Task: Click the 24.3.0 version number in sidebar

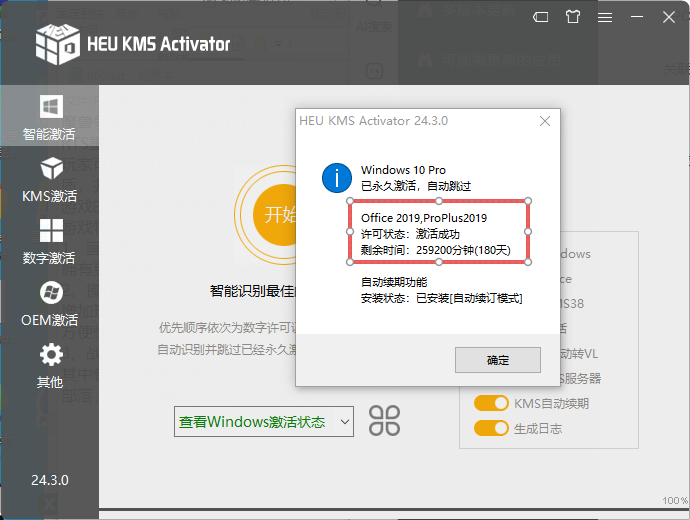Action: pos(50,480)
